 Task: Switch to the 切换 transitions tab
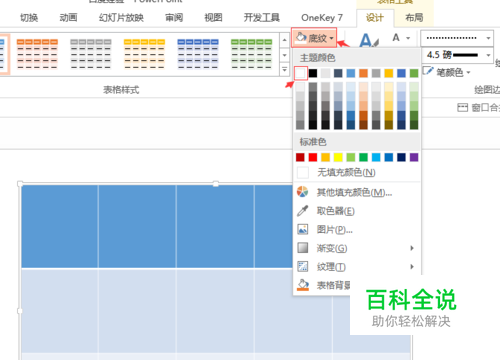(29, 18)
